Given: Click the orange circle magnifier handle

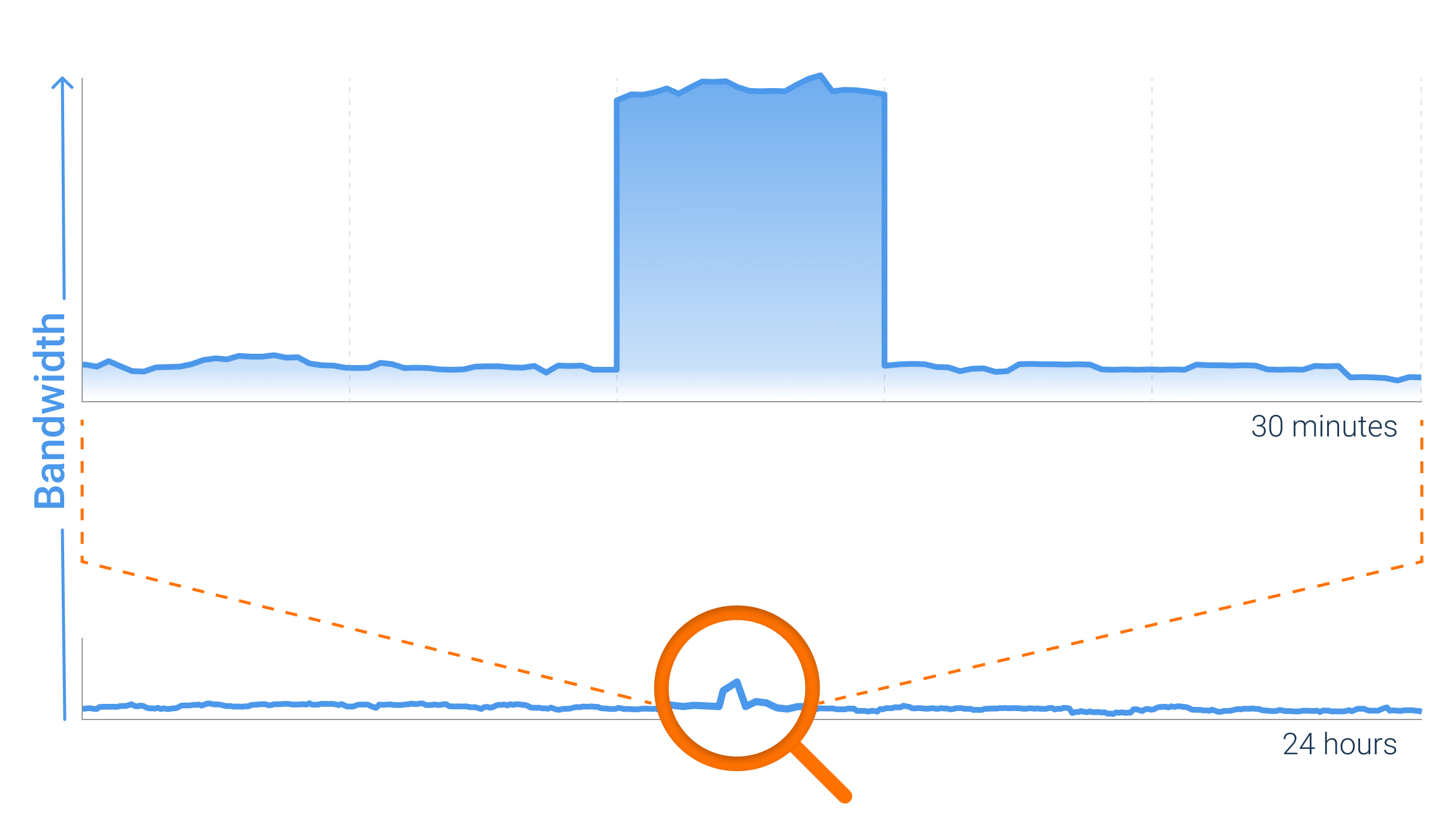Looking at the screenshot, I should coord(798,797).
